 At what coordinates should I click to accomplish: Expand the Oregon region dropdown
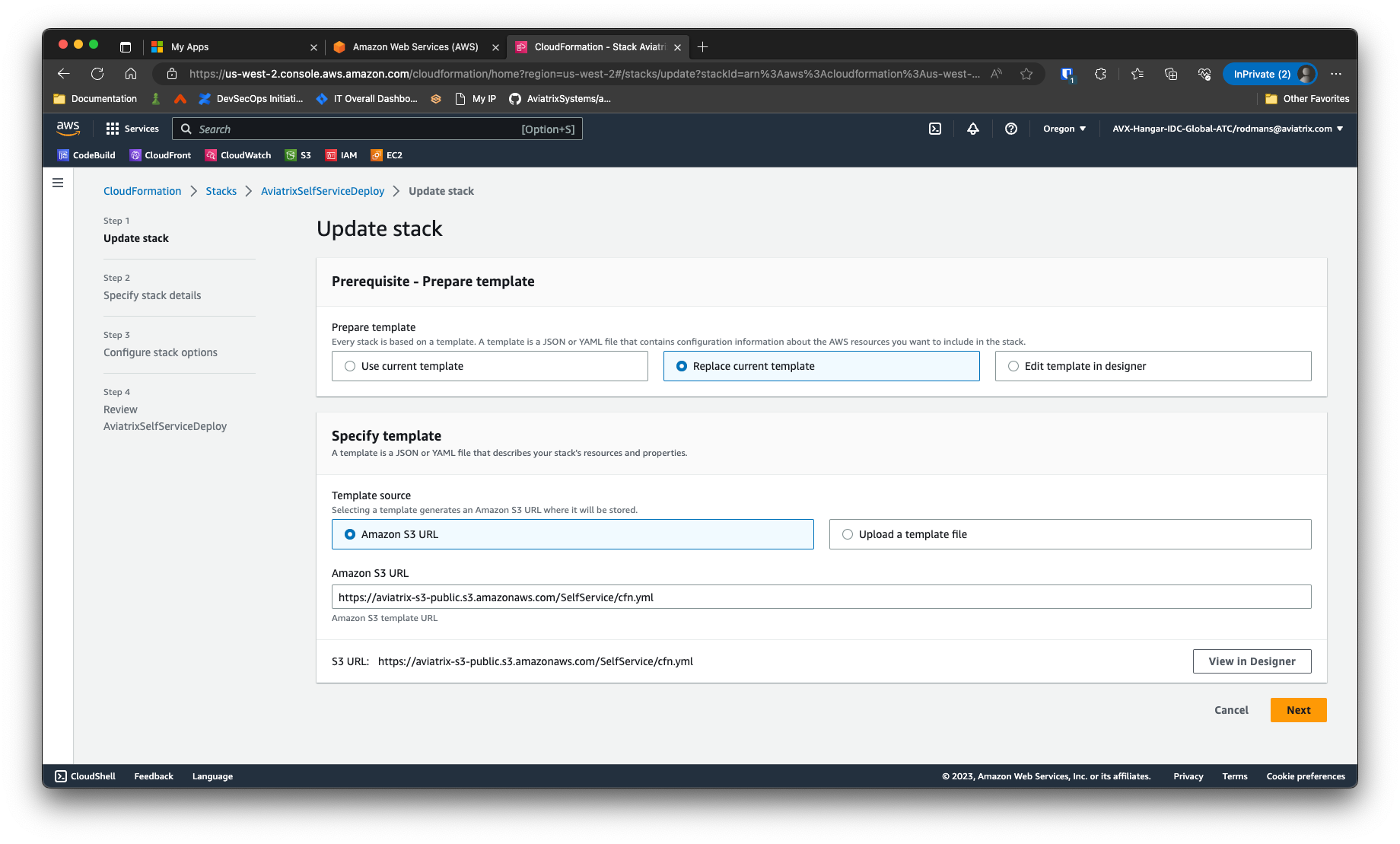1064,129
